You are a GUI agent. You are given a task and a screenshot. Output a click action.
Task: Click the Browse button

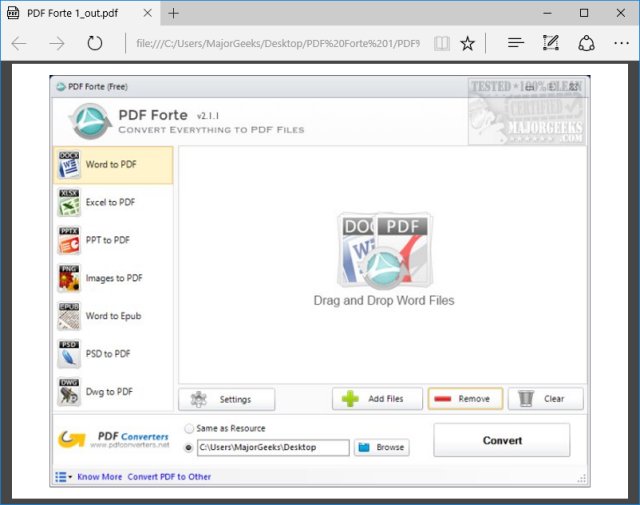click(382, 447)
